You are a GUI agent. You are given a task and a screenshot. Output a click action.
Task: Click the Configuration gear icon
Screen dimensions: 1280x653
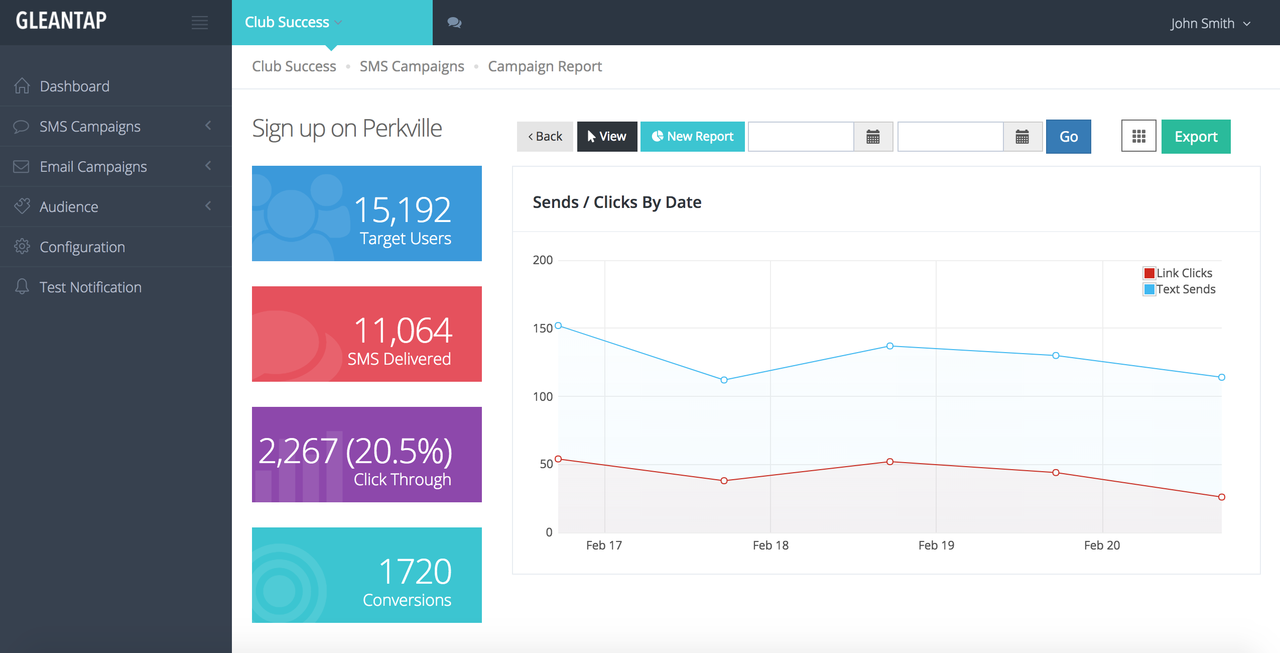click(x=22, y=246)
